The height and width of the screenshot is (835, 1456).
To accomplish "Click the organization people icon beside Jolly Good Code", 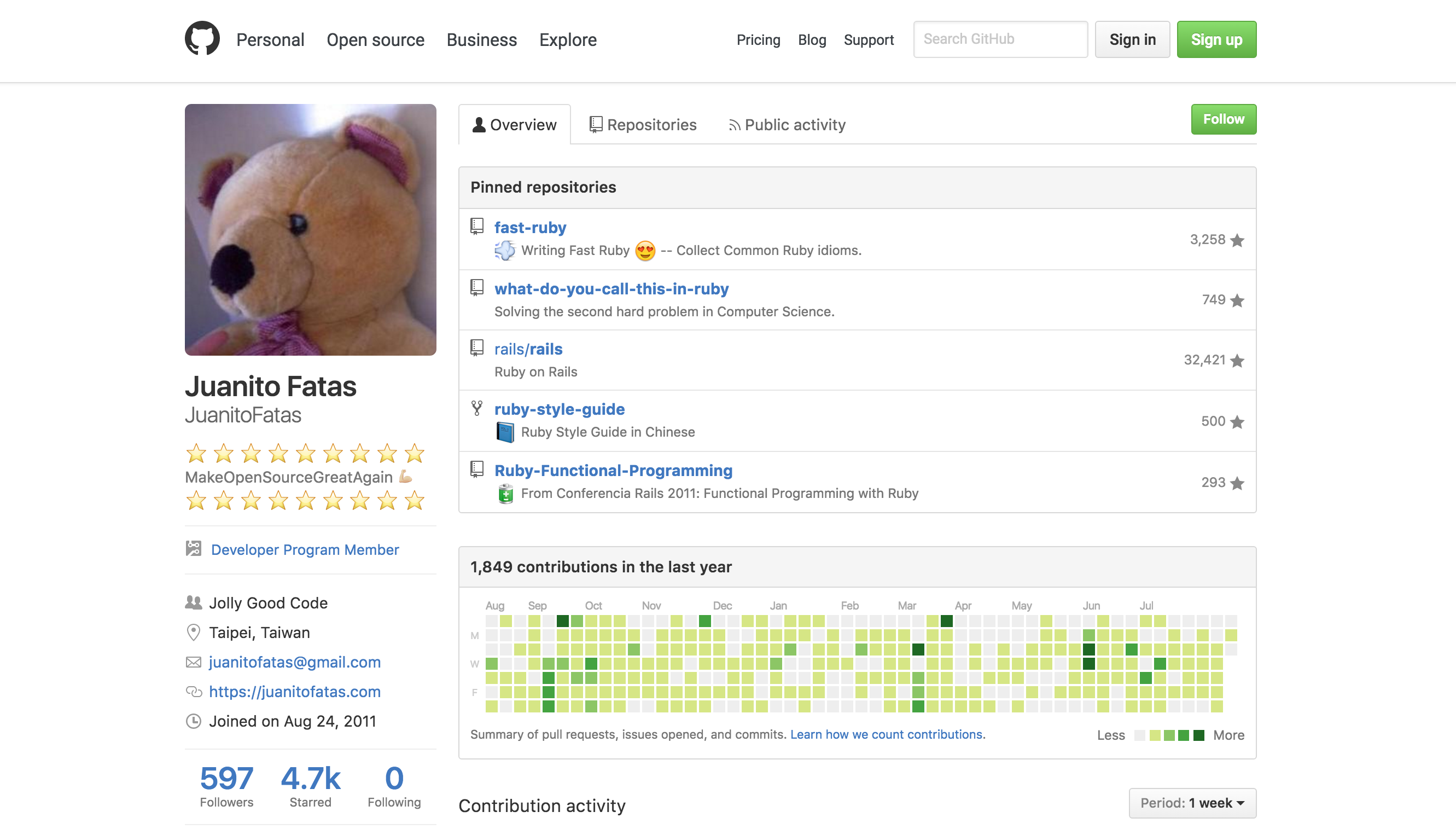I will click(194, 603).
